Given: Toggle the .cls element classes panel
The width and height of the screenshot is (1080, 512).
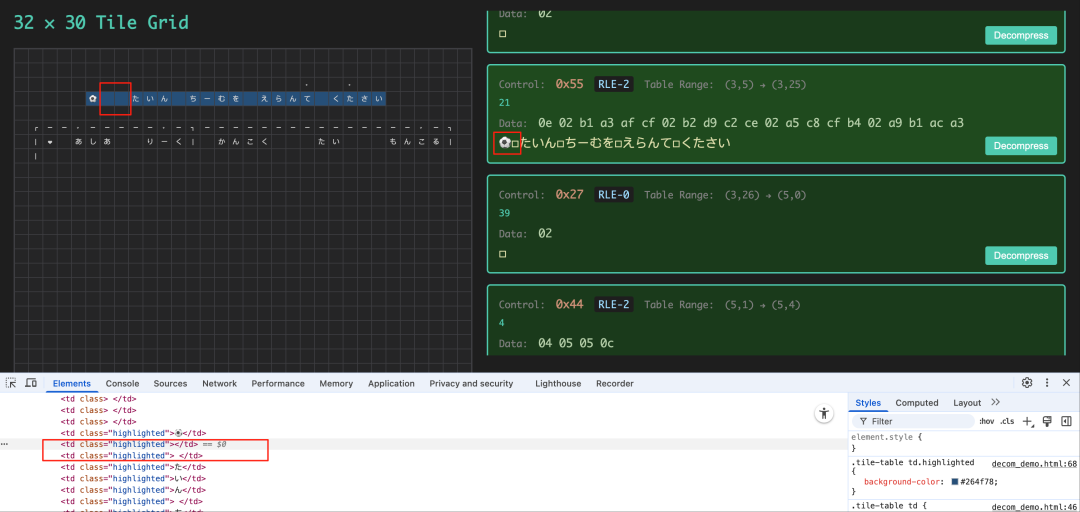Looking at the screenshot, I should [1007, 421].
